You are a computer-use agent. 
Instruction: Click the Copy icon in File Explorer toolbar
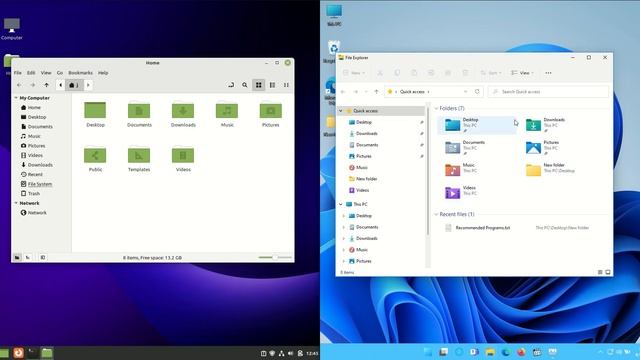click(397, 73)
